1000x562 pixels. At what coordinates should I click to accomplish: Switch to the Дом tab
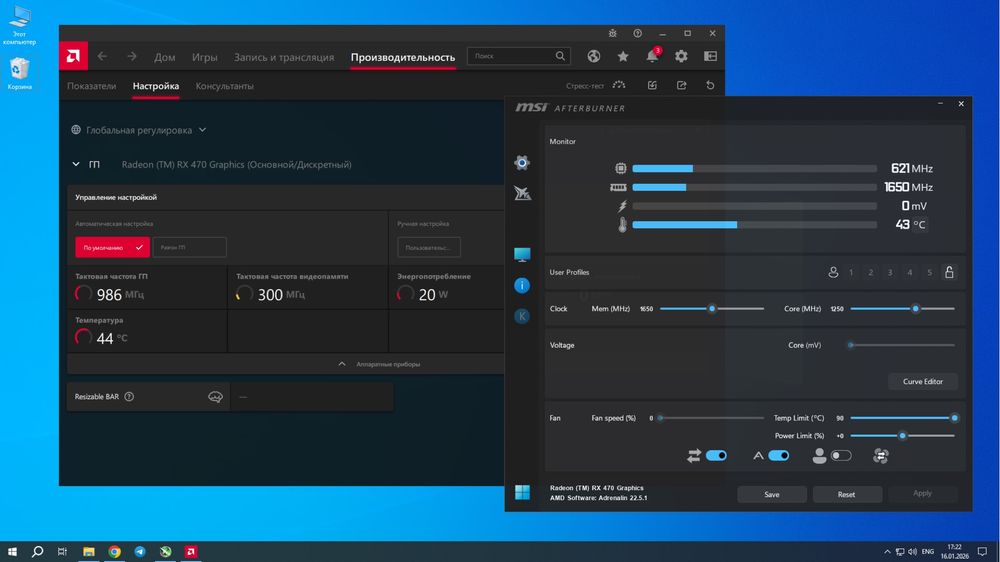coord(165,57)
